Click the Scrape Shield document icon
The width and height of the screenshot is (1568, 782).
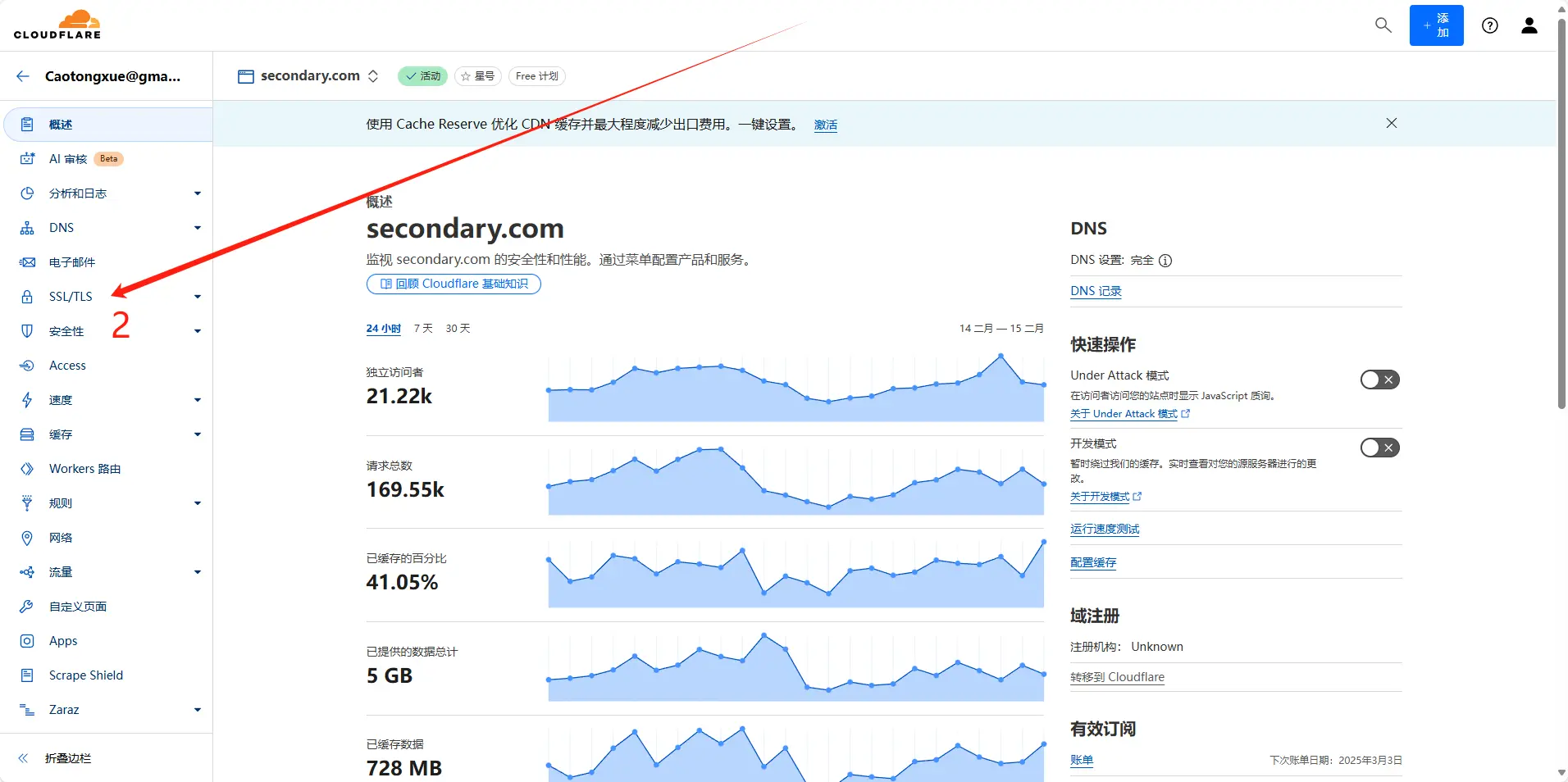pos(27,675)
